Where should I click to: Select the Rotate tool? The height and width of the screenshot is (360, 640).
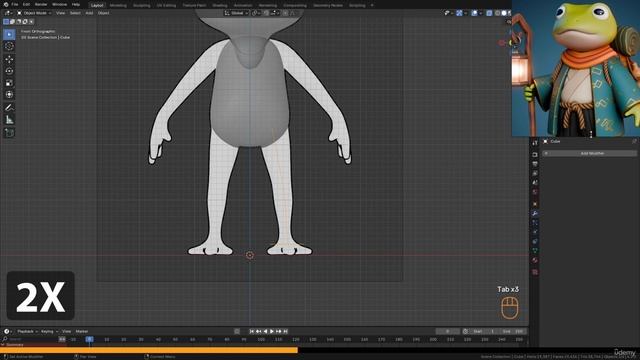pos(9,71)
